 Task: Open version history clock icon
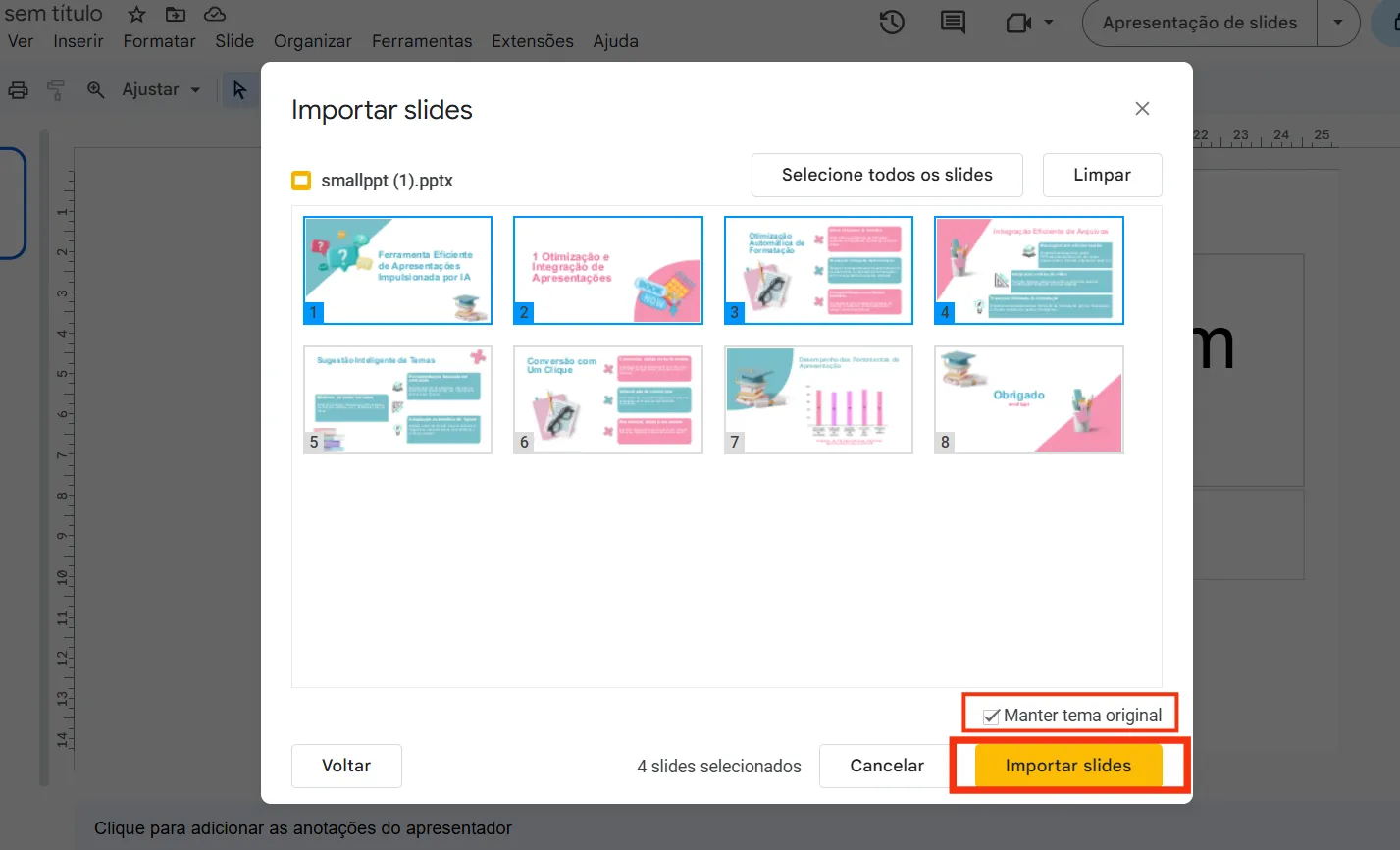tap(891, 22)
